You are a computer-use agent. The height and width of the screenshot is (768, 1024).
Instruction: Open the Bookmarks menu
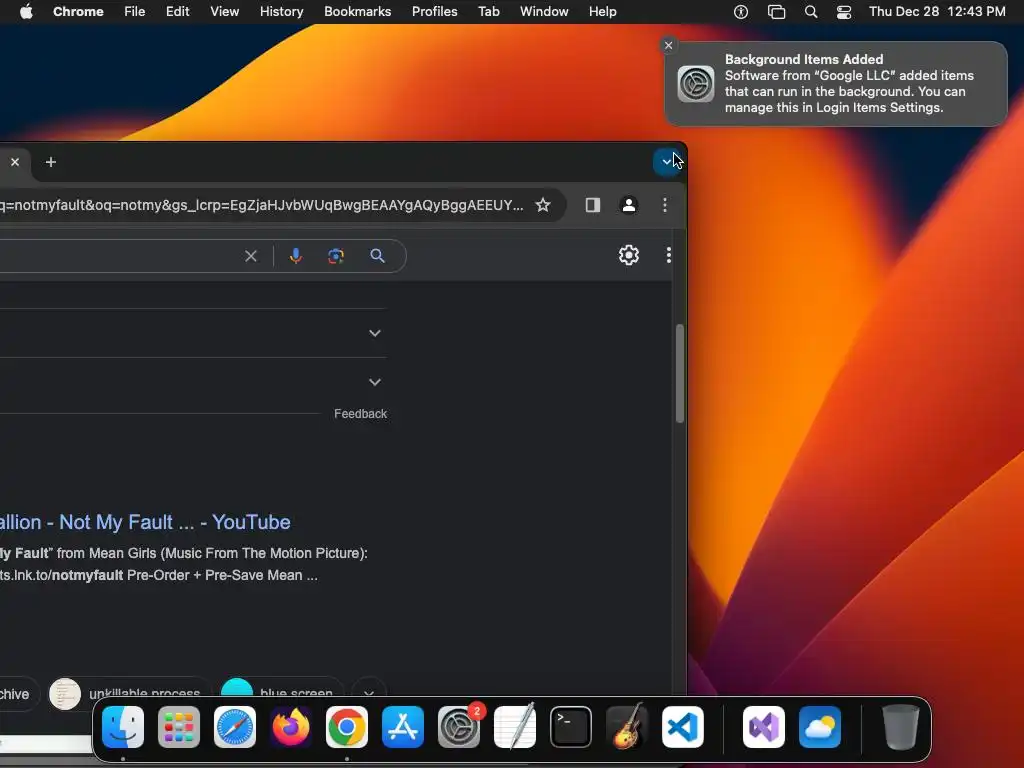click(357, 12)
